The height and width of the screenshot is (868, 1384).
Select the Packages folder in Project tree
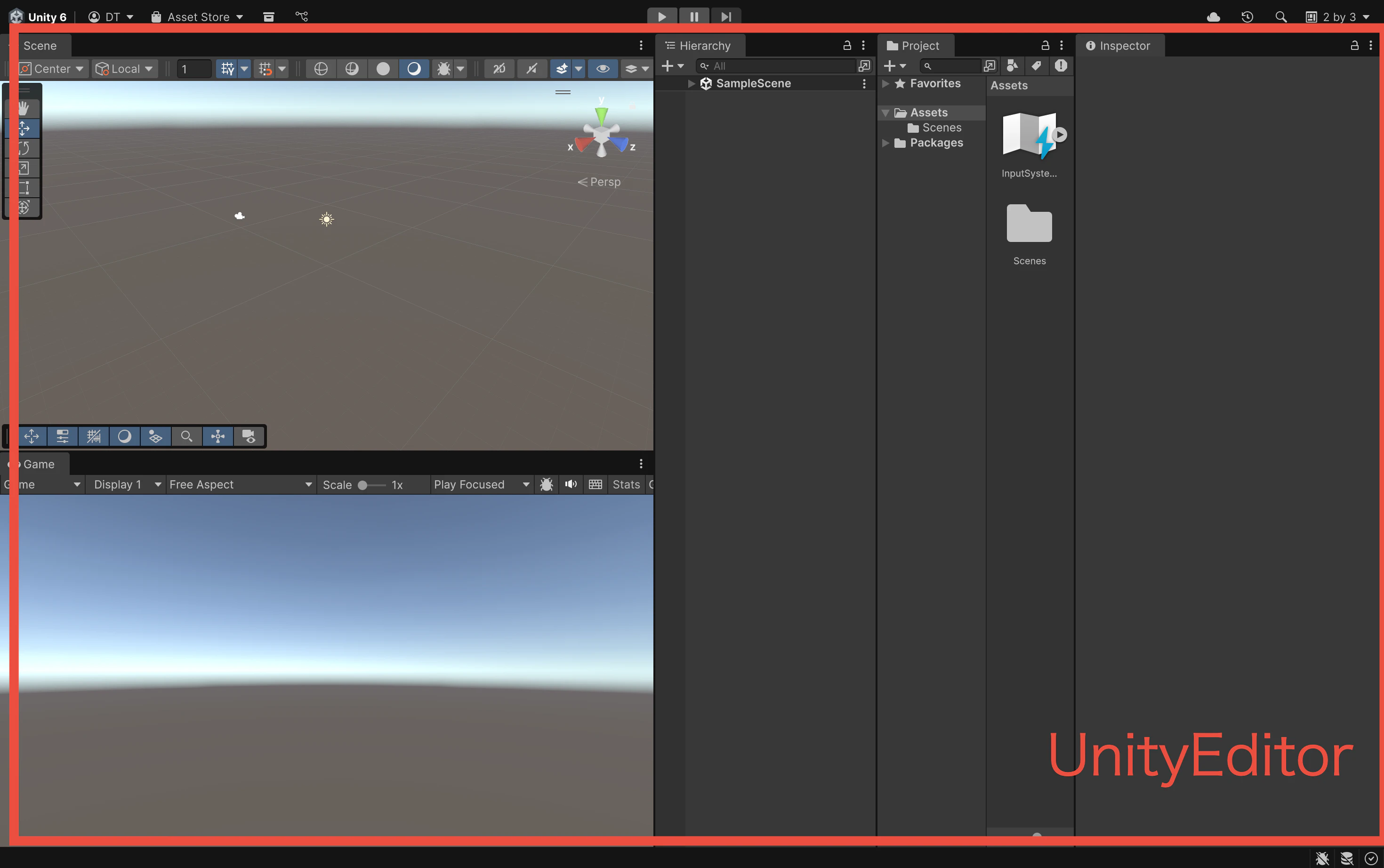pos(936,143)
